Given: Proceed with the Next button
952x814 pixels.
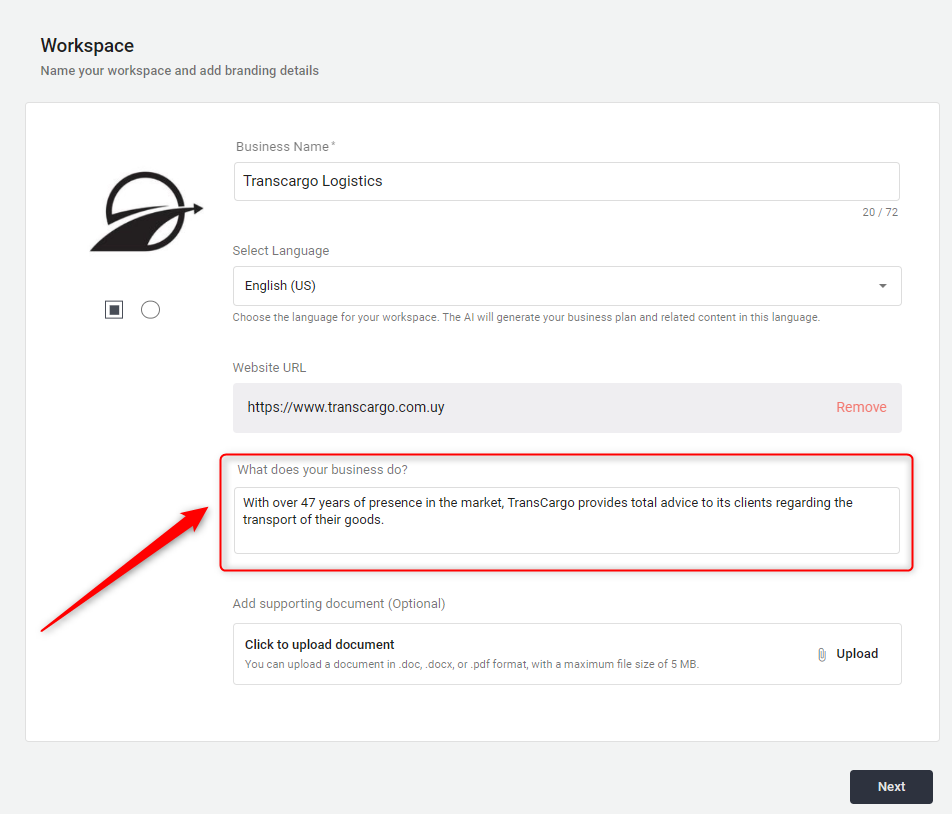Looking at the screenshot, I should [x=891, y=787].
